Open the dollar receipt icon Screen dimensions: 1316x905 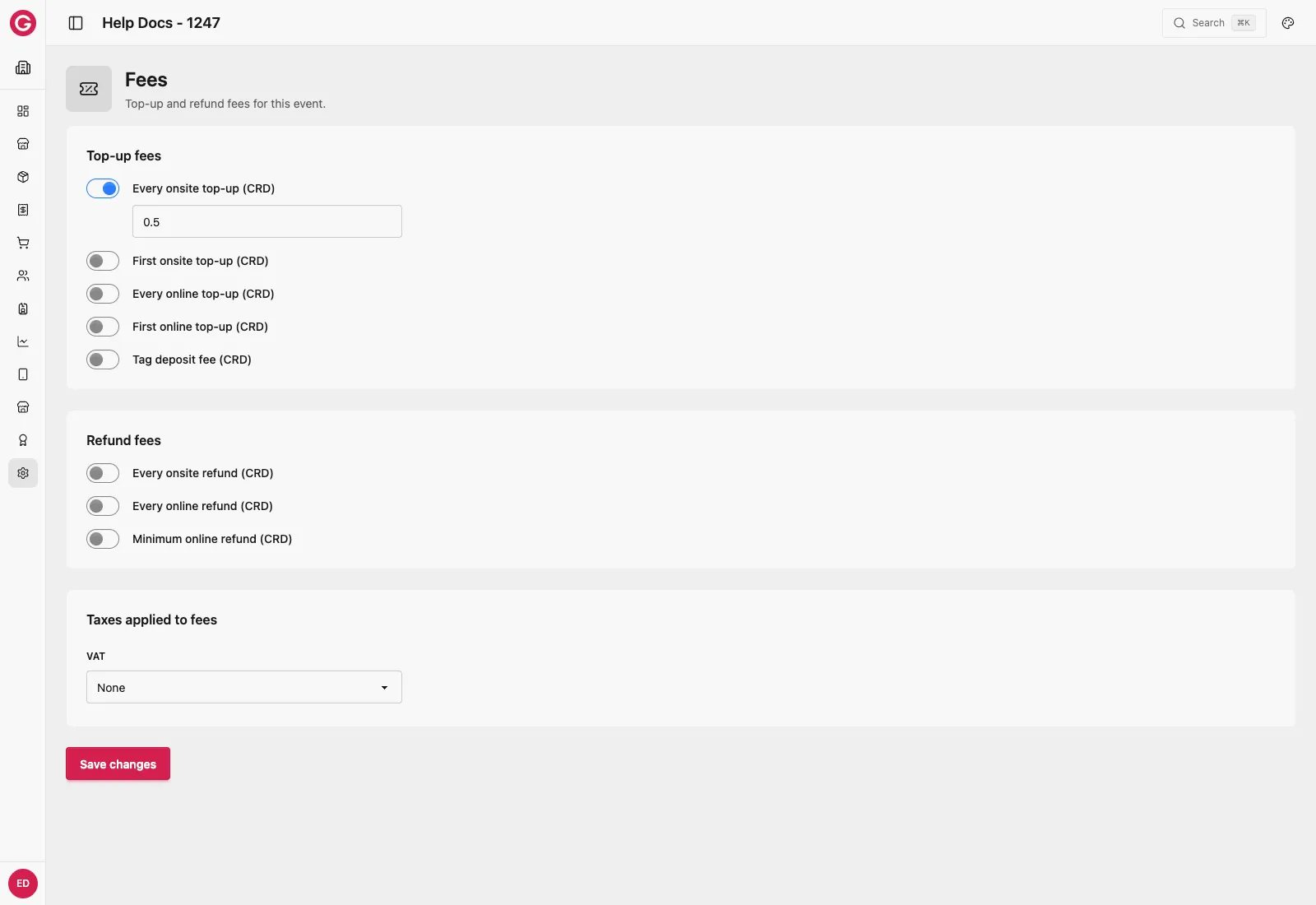(x=23, y=210)
